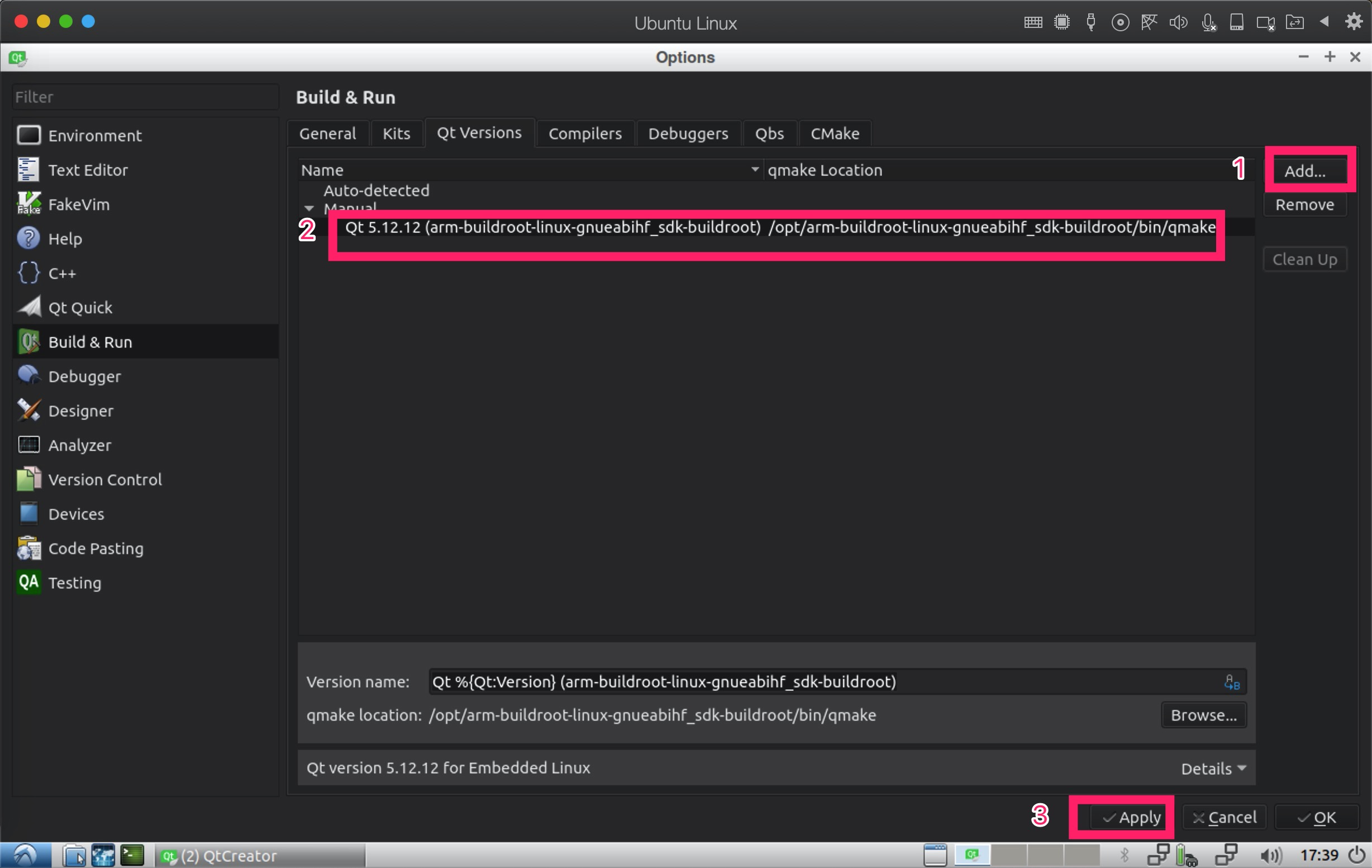
Task: Open the Debuggers tab
Action: (x=688, y=133)
